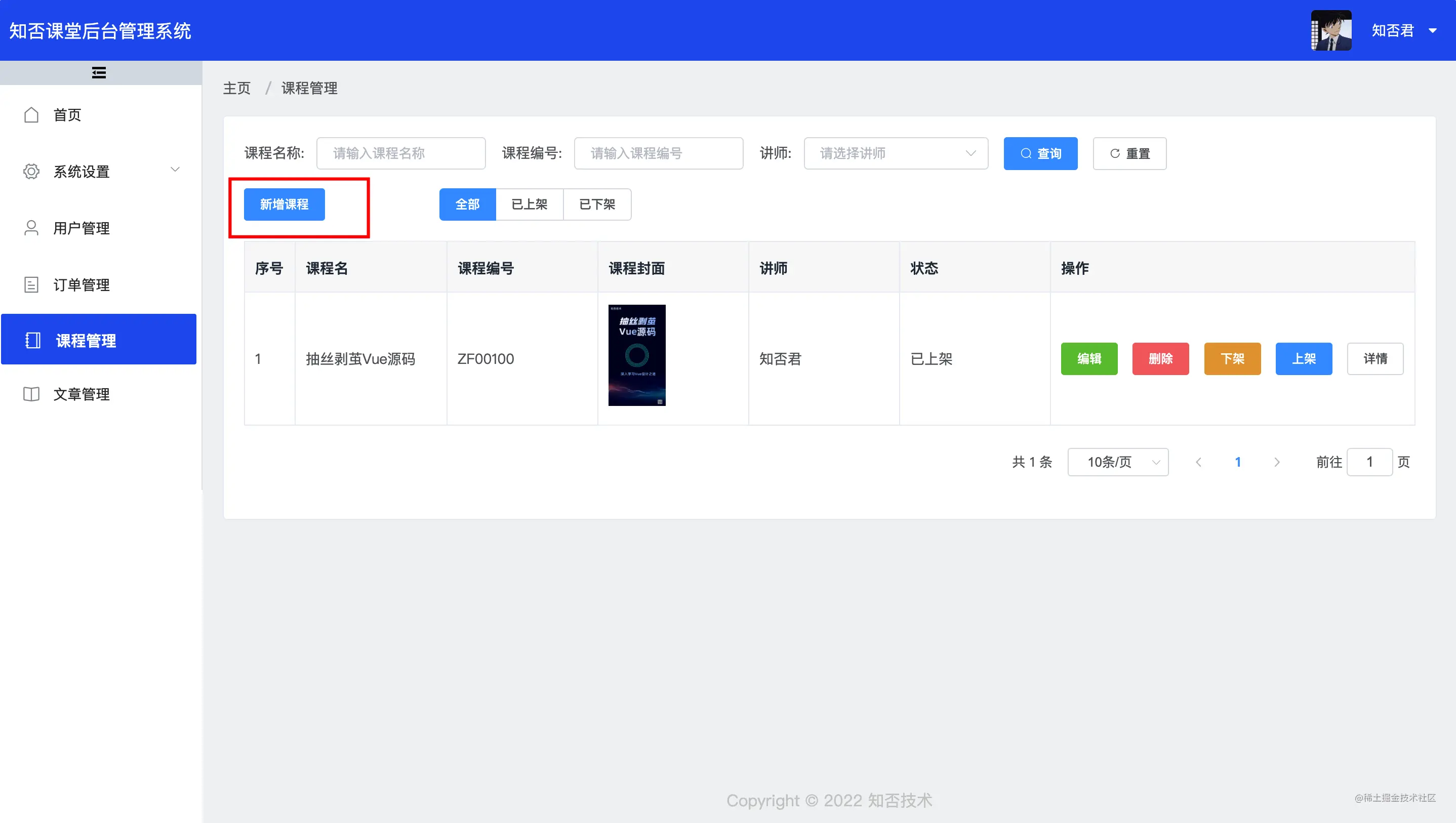
Task: Click the home icon beside 首页
Action: (32, 115)
